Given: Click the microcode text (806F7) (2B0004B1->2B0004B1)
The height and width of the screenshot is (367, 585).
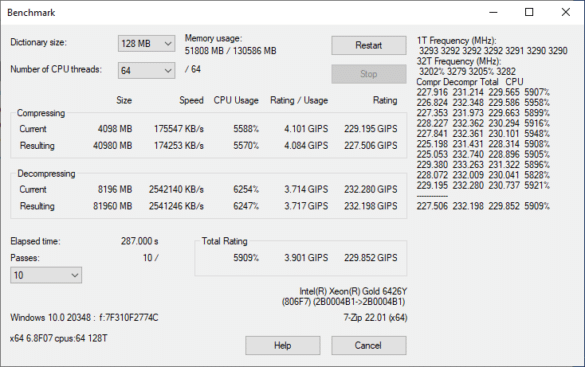Looking at the screenshot, I should (x=344, y=301).
